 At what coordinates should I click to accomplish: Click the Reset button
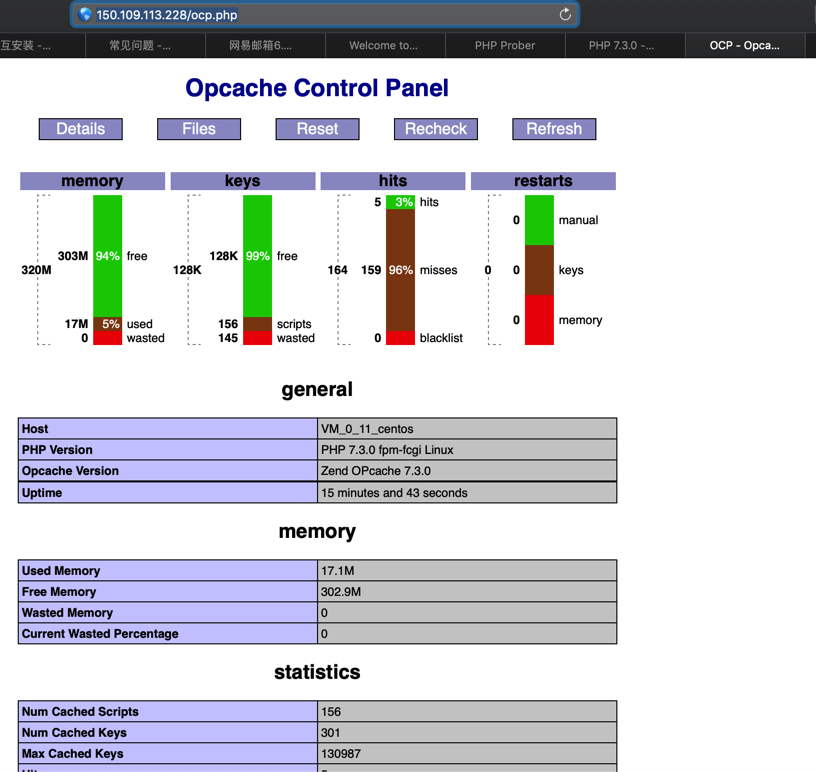(317, 129)
